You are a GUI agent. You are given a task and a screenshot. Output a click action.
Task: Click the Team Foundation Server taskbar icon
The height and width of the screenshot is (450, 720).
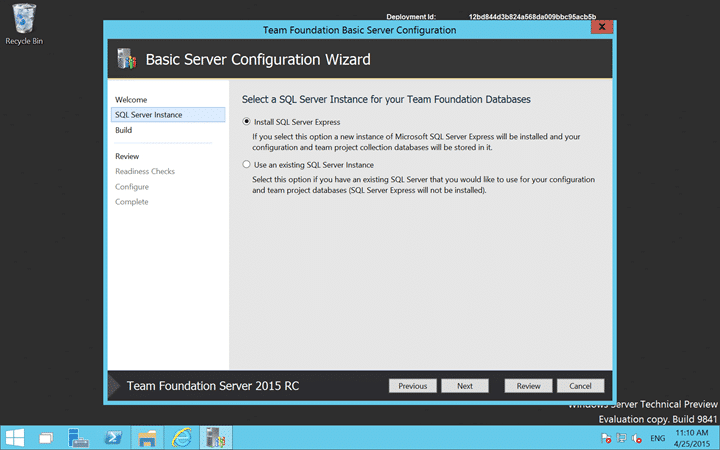pos(216,438)
